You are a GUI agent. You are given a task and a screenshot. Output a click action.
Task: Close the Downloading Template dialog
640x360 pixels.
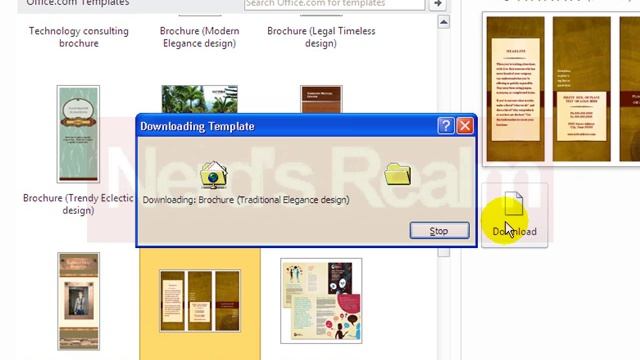465,126
